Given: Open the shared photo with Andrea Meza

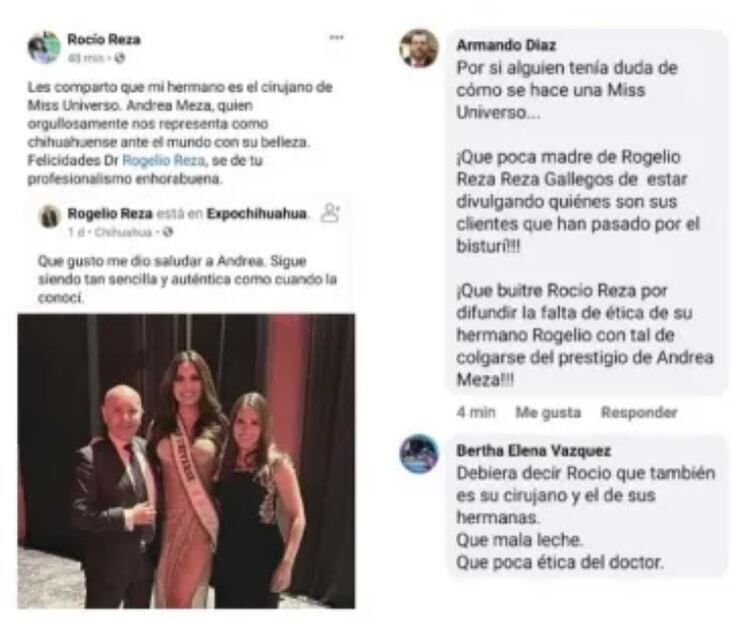Looking at the screenshot, I should (187, 461).
